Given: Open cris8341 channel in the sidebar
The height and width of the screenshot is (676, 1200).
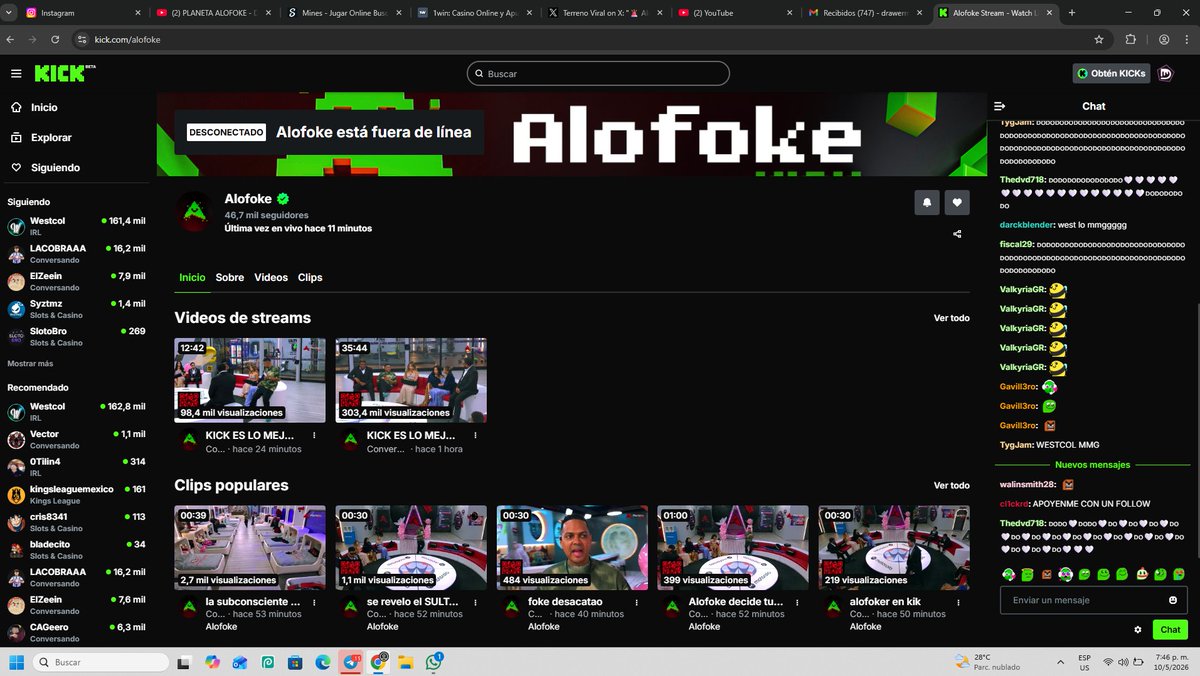Looking at the screenshot, I should 77,522.
